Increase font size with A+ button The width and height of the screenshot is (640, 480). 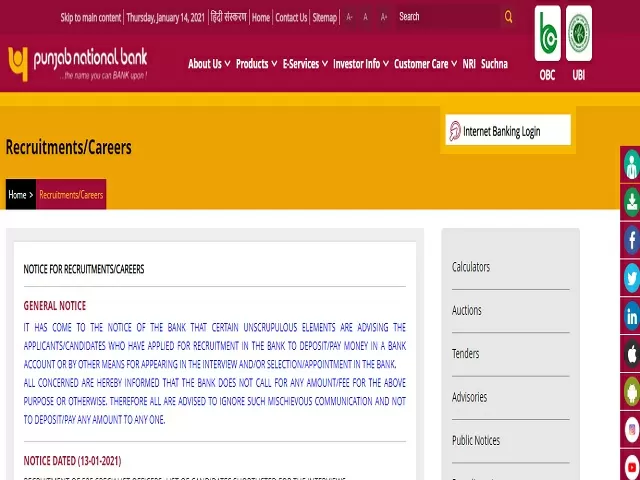(384, 17)
